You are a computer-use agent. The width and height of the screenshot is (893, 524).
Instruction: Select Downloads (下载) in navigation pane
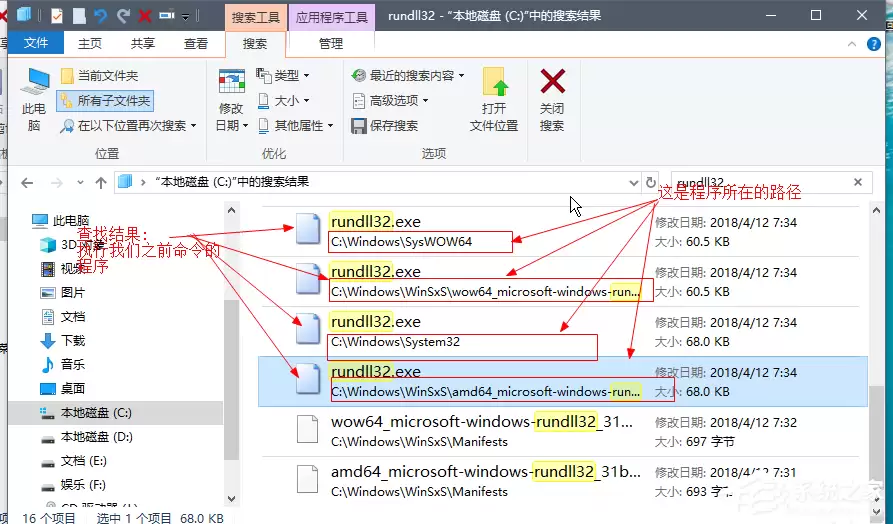click(x=63, y=341)
